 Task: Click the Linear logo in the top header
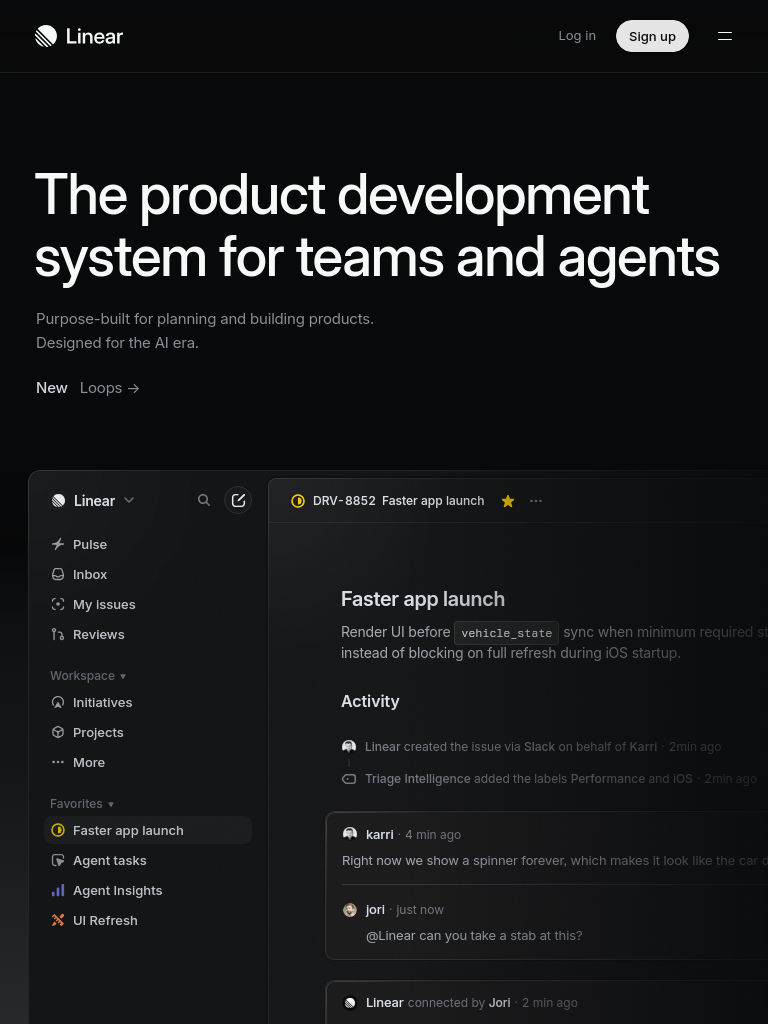point(78,36)
